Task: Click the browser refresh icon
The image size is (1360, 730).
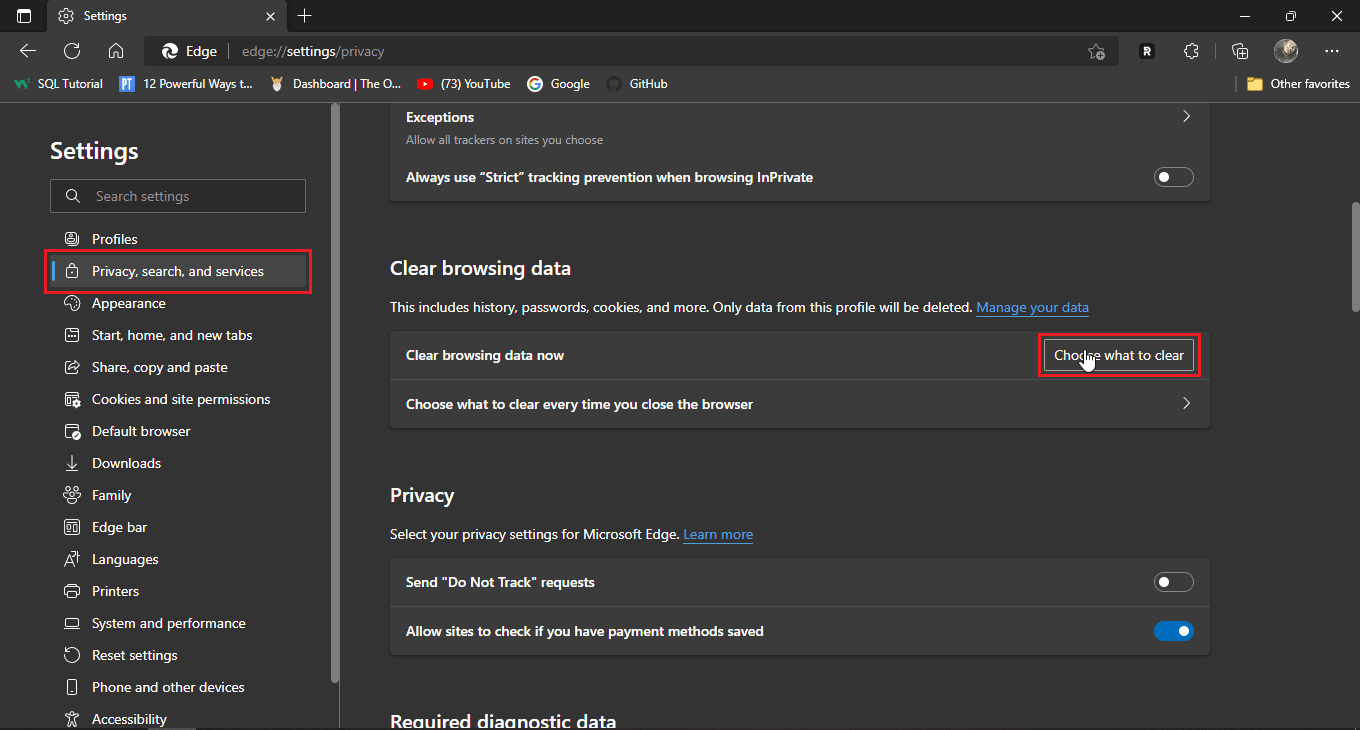Action: pos(72,51)
